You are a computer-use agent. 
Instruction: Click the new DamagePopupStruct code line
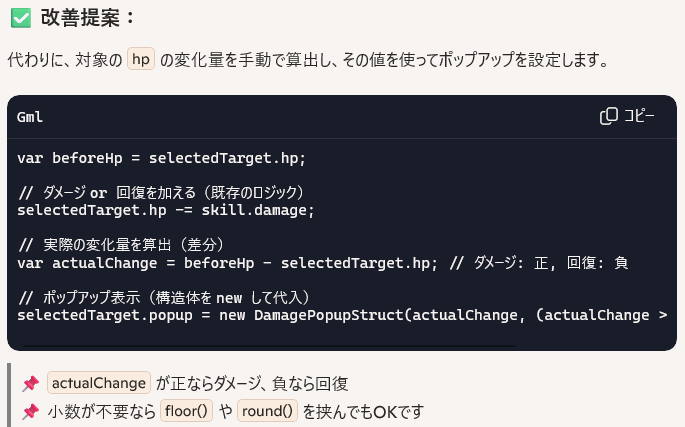point(342,315)
